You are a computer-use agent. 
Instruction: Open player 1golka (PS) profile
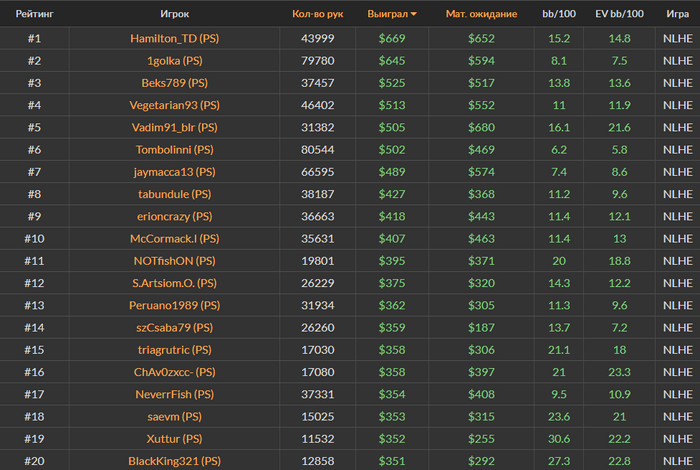(175, 61)
